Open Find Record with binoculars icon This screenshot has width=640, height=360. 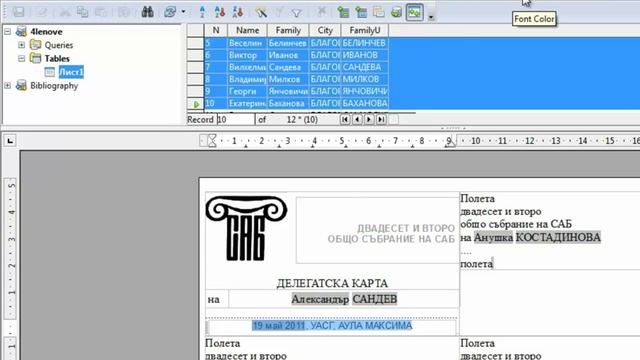pyautogui.click(x=147, y=12)
